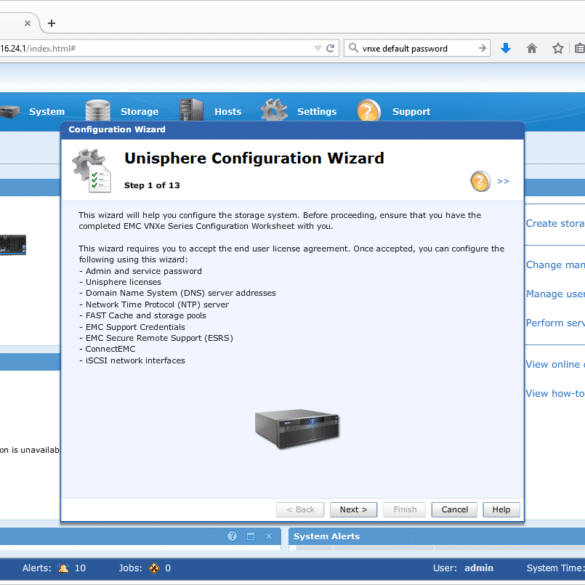The width and height of the screenshot is (585, 585).
Task: Close the current browser tab
Action: coord(27,23)
